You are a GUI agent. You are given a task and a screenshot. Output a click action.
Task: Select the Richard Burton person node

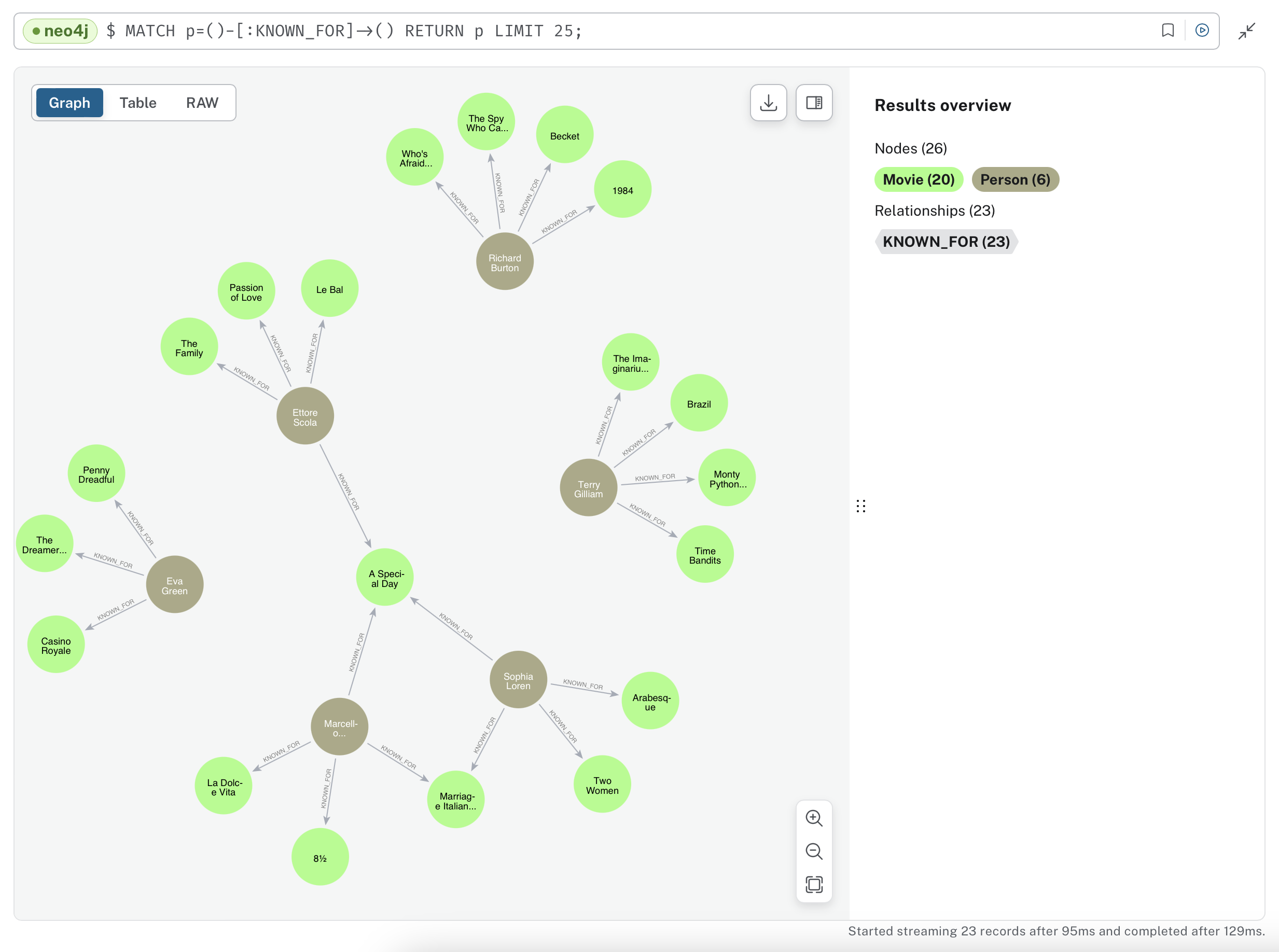(x=504, y=262)
